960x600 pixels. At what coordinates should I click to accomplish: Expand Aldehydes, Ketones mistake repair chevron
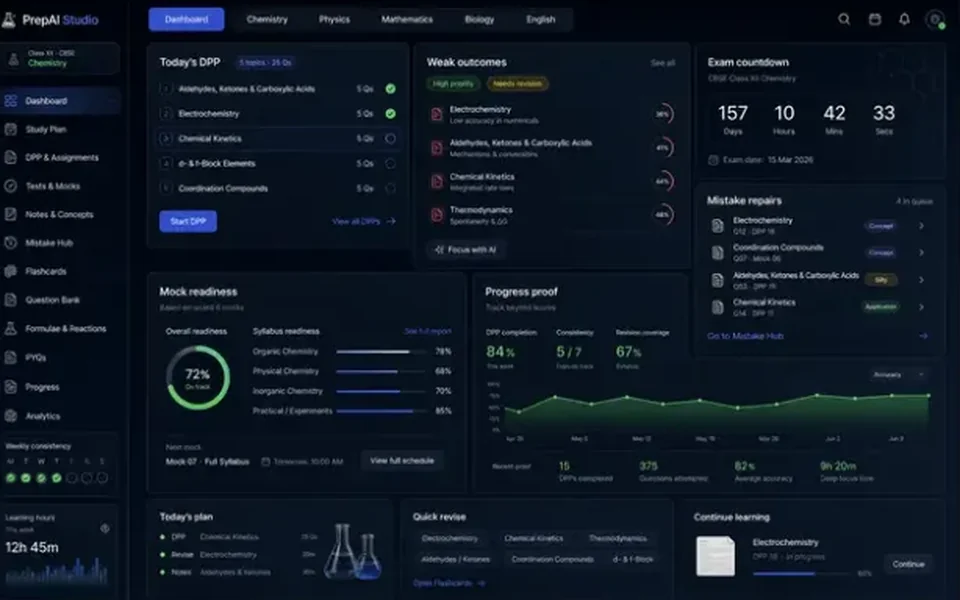pos(921,280)
